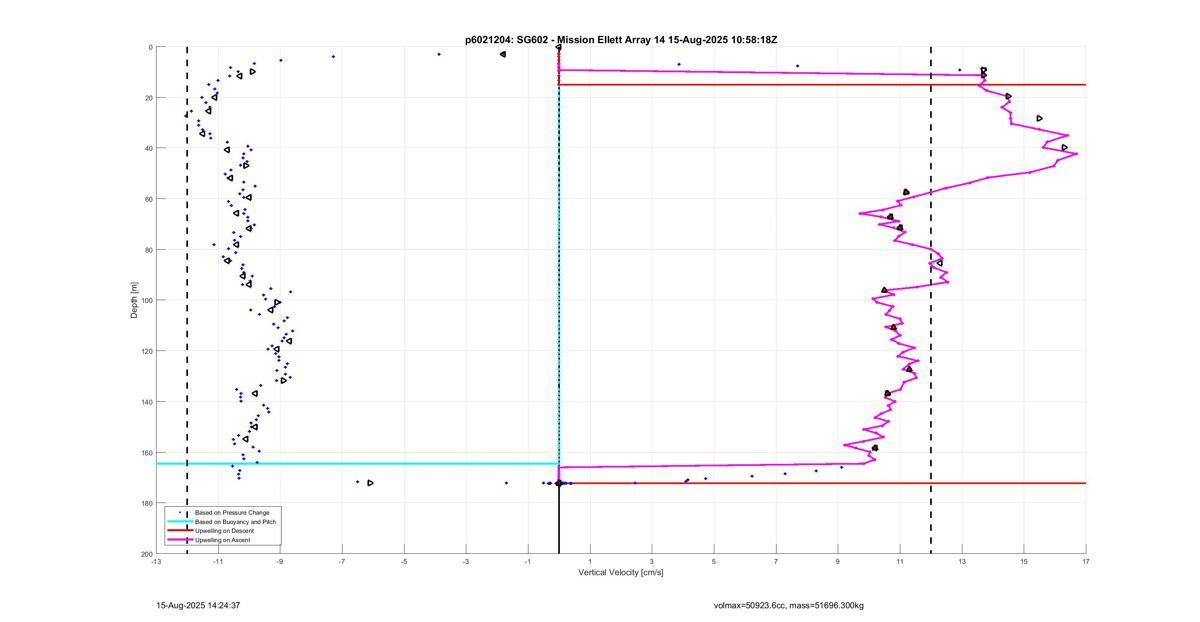This screenshot has height=622, width=1200.
Task: Click the upper red horizontal line near 15 m
Action: (x=822, y=85)
